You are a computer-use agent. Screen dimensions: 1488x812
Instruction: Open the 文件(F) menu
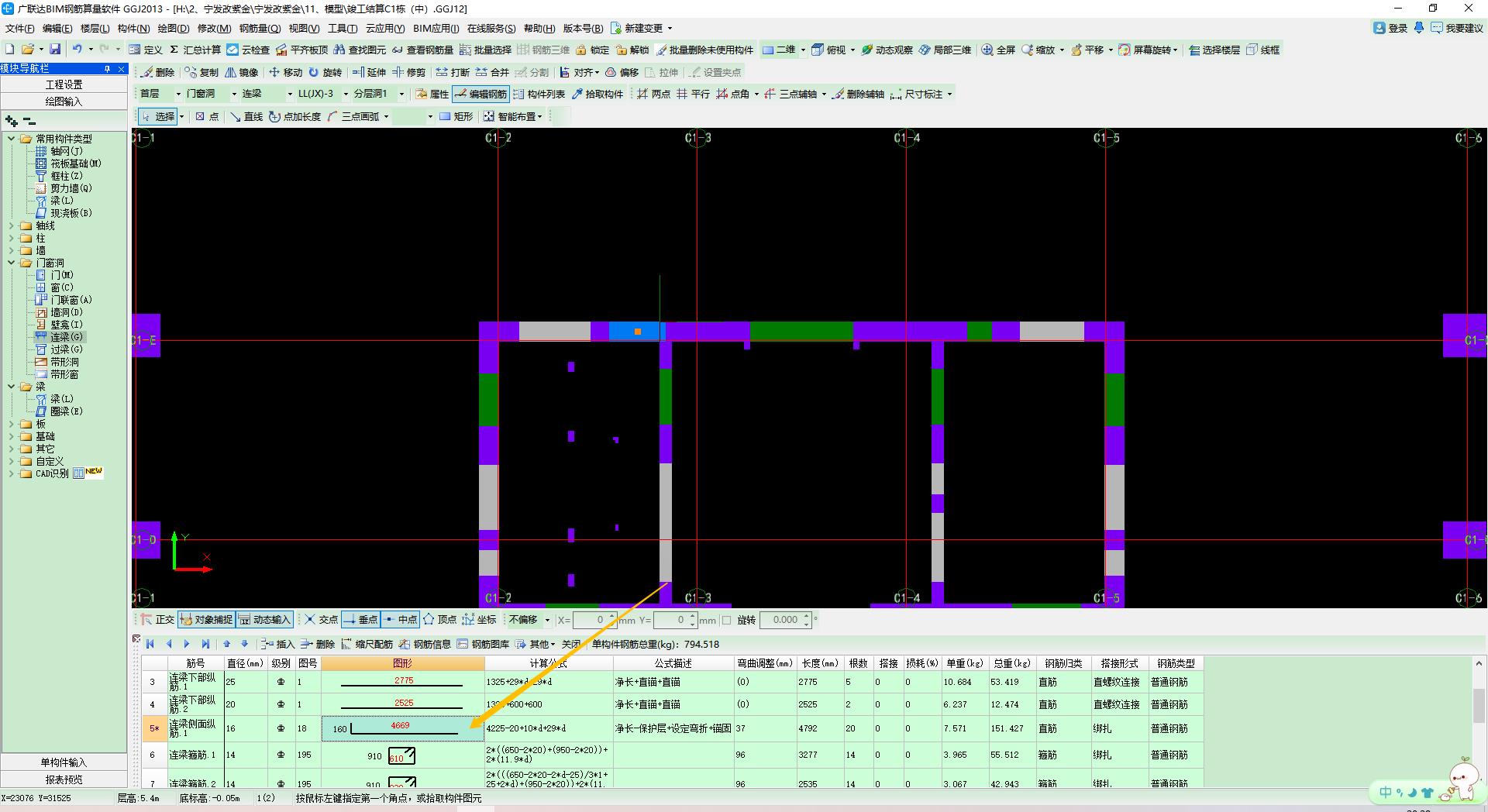click(20, 28)
